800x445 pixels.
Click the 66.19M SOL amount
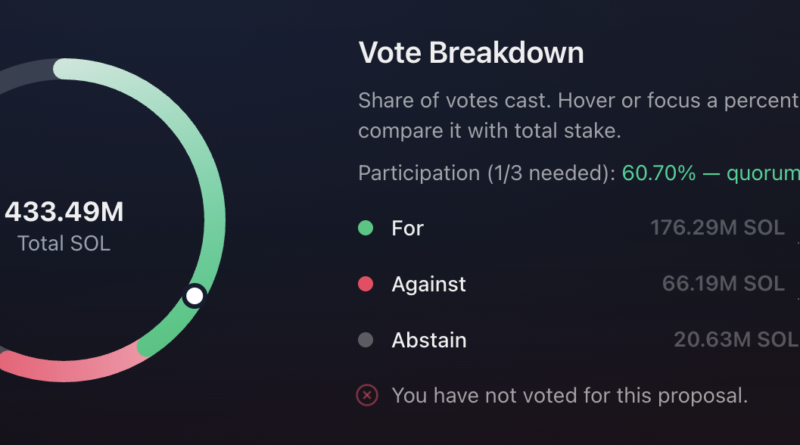pyautogui.click(x=723, y=283)
